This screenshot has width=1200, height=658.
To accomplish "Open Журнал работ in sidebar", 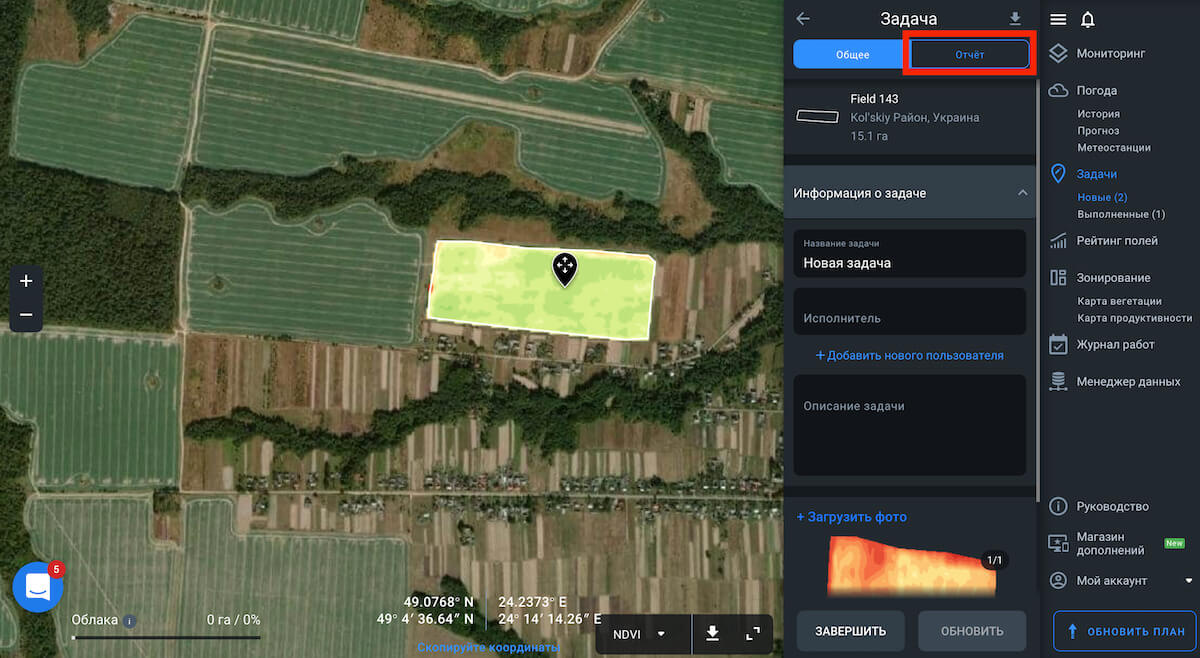I will point(1115,345).
